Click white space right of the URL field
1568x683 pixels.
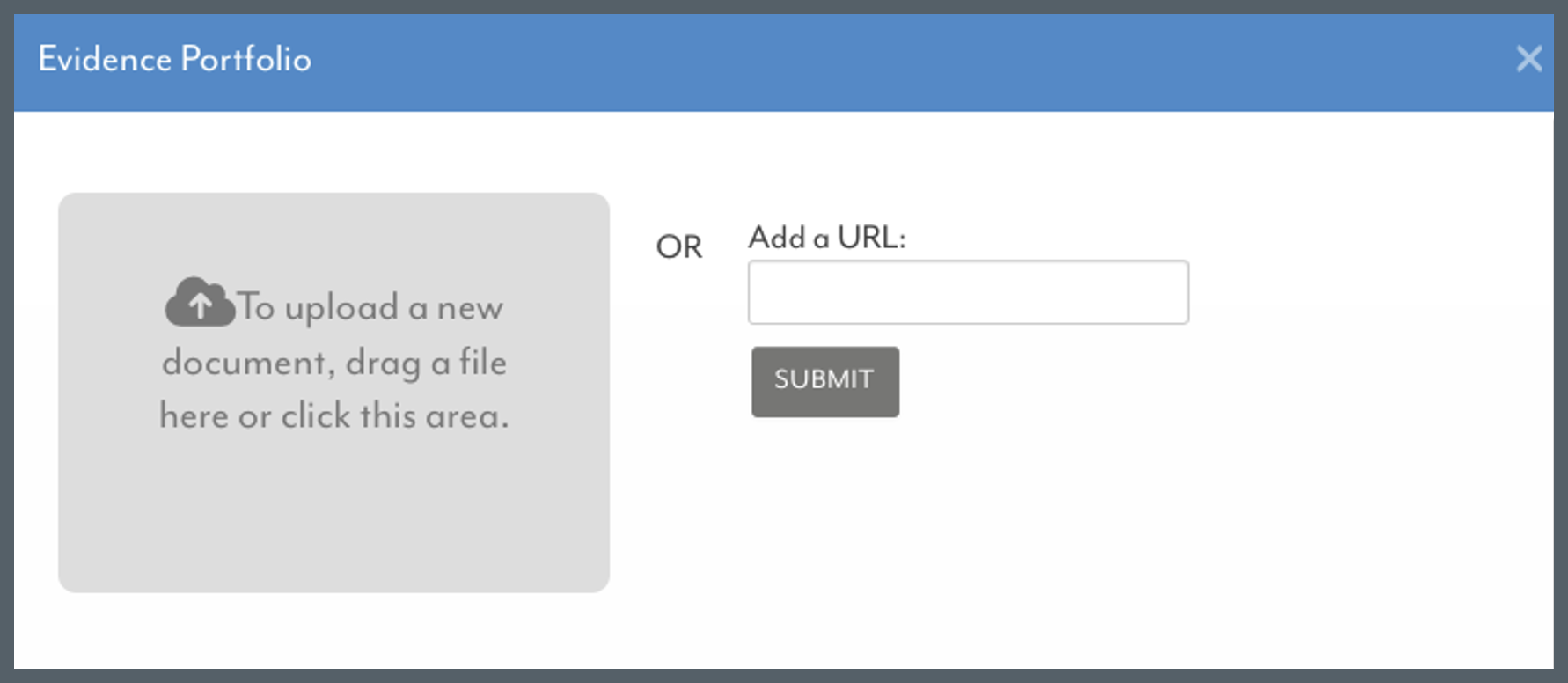tap(1364, 292)
